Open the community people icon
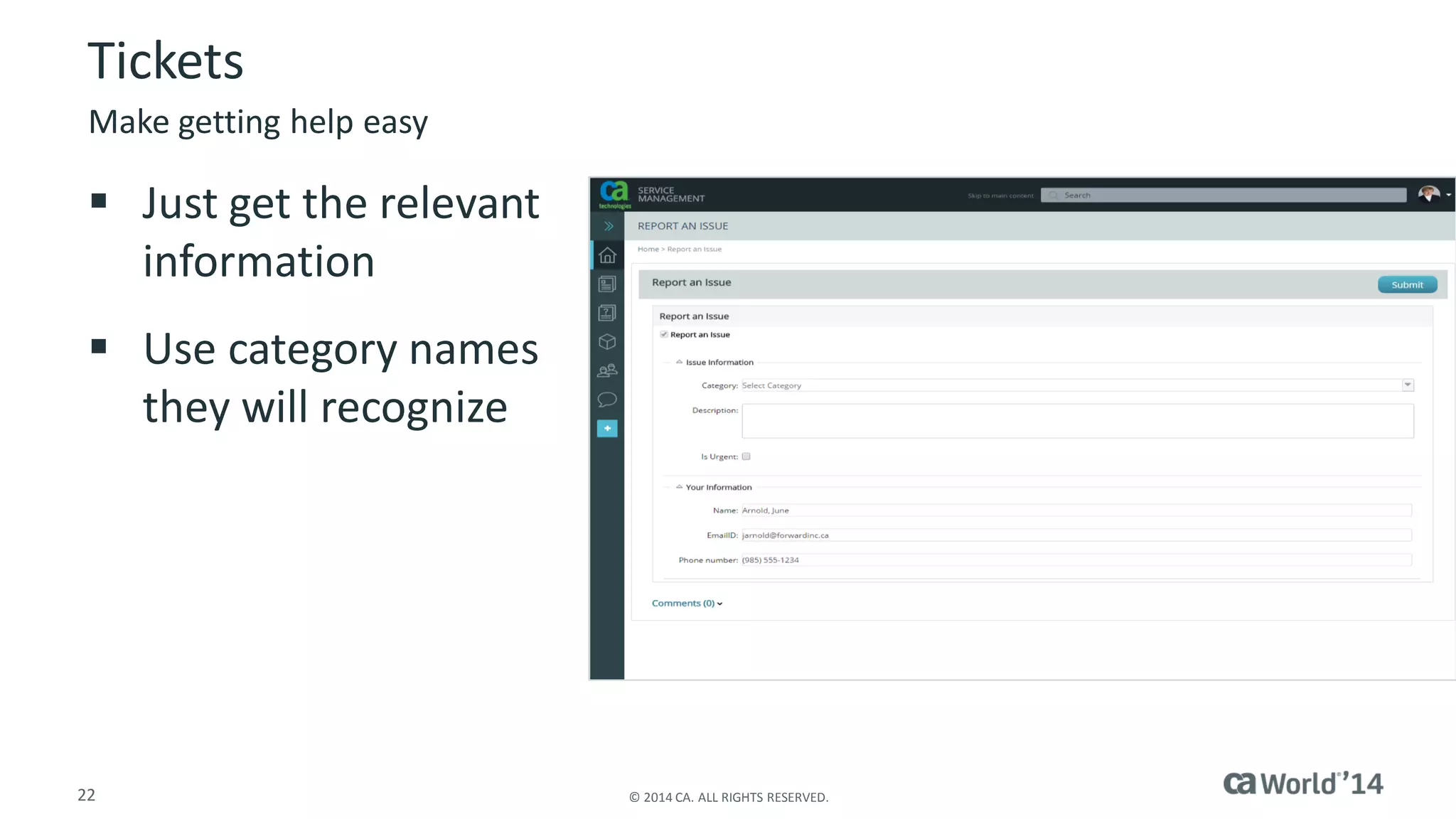Viewport: 1456px width, 819px height. (x=607, y=370)
